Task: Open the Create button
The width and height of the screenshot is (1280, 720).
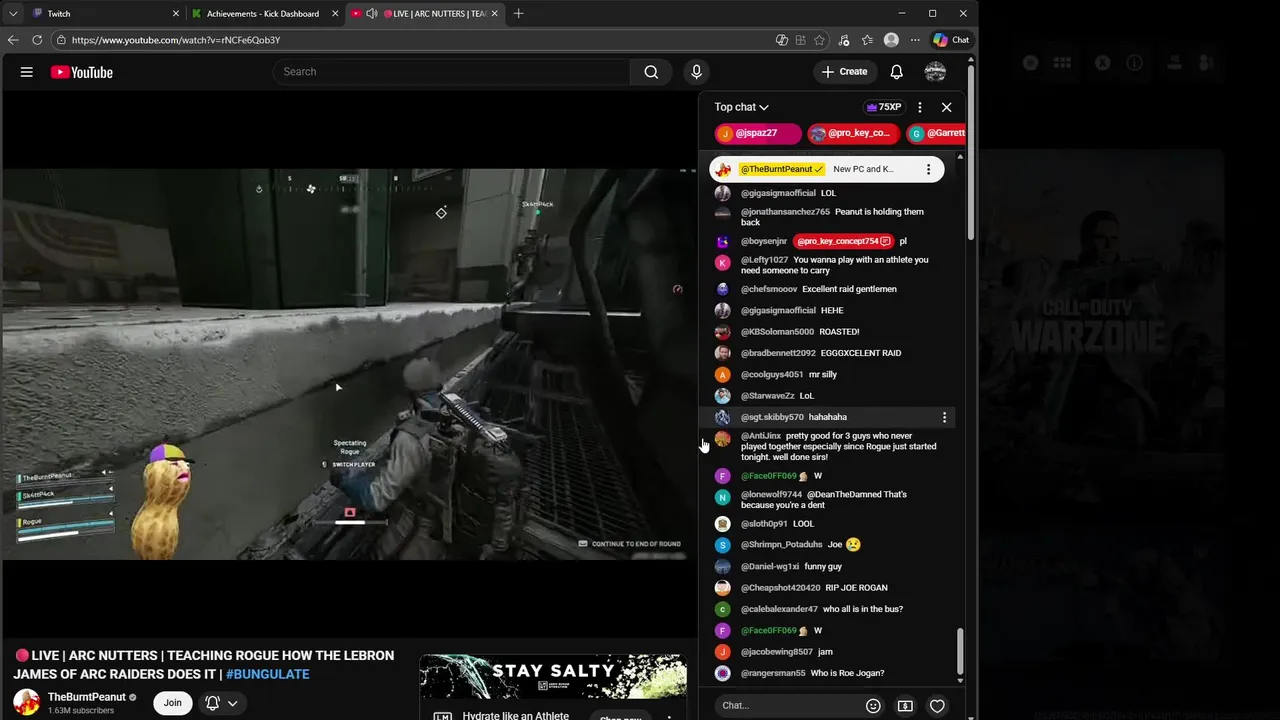Action: coord(844,72)
